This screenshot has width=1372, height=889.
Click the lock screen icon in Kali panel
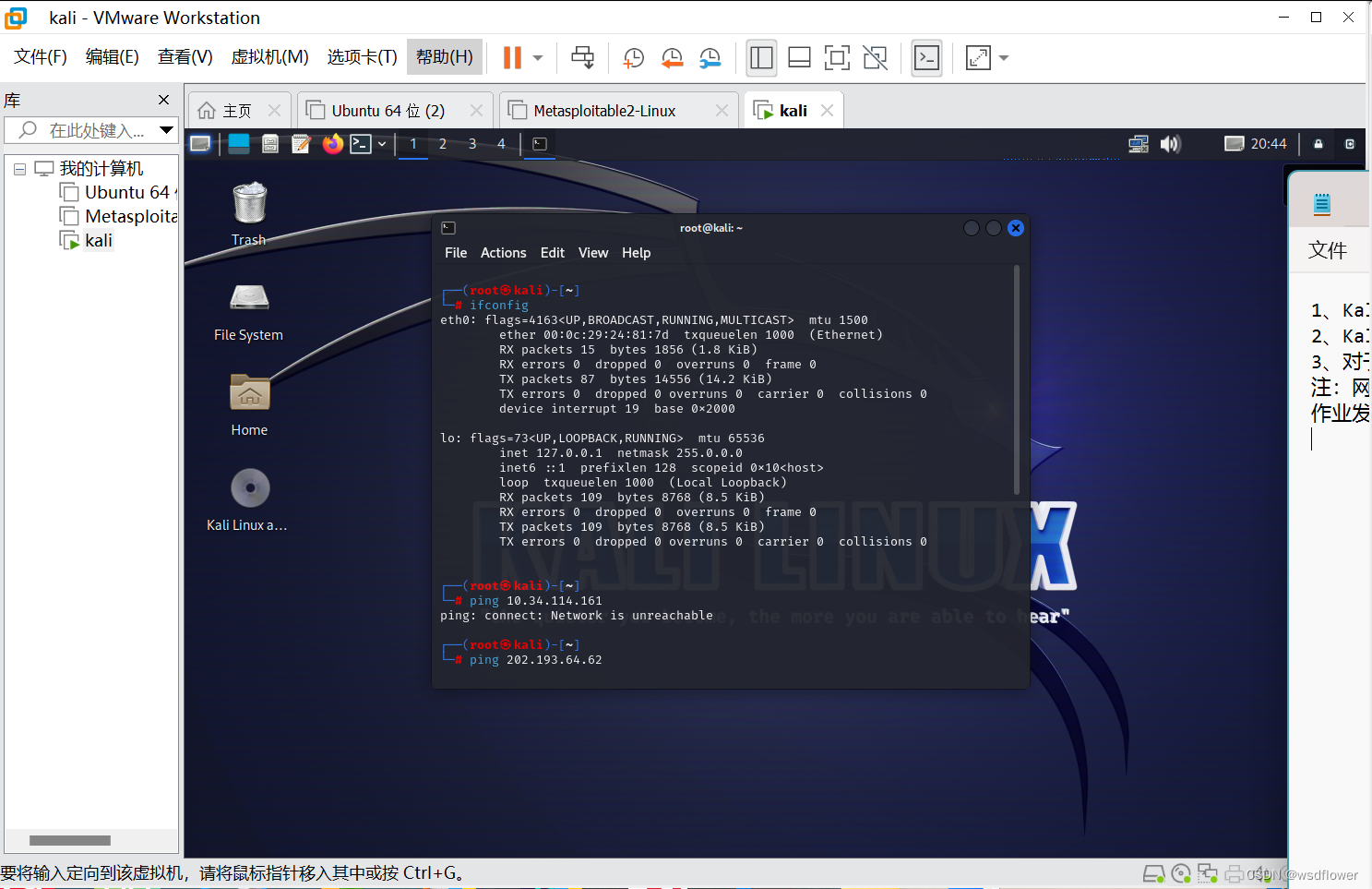[1318, 143]
